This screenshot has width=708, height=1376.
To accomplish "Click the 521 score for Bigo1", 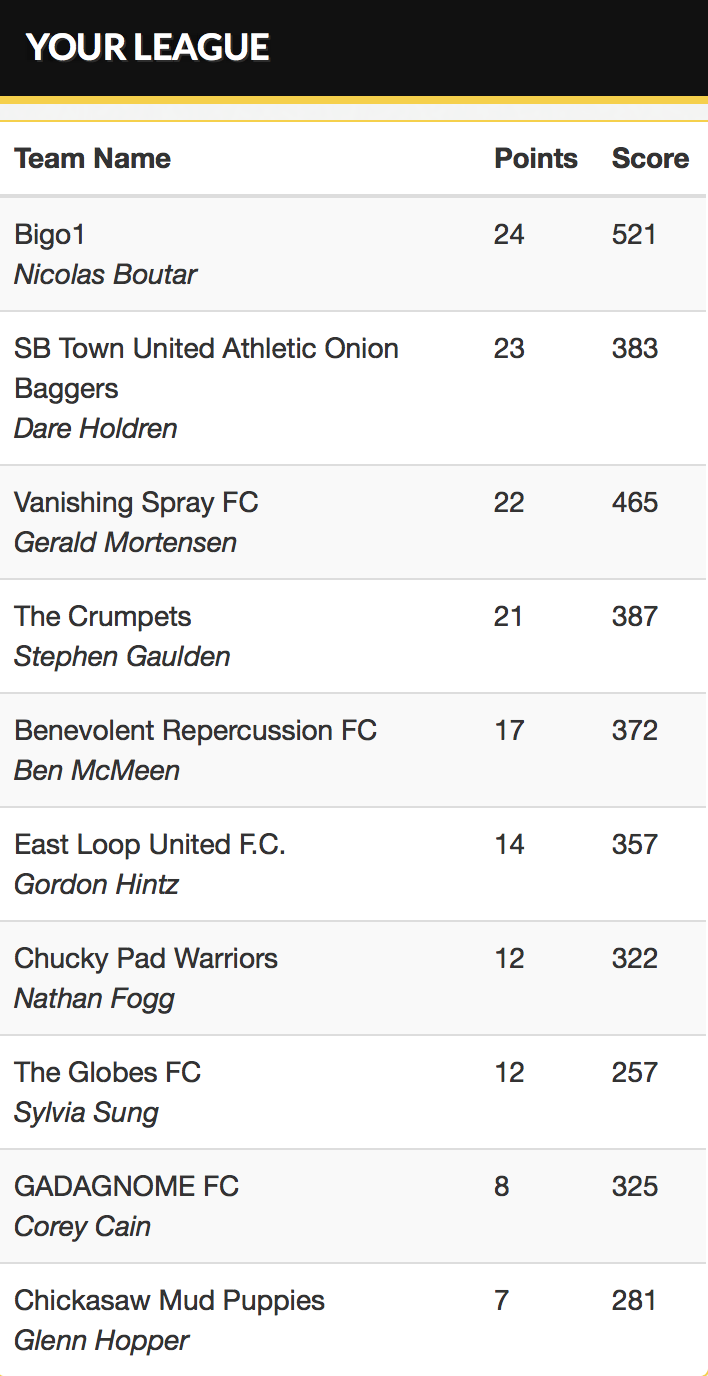I will tap(634, 234).
